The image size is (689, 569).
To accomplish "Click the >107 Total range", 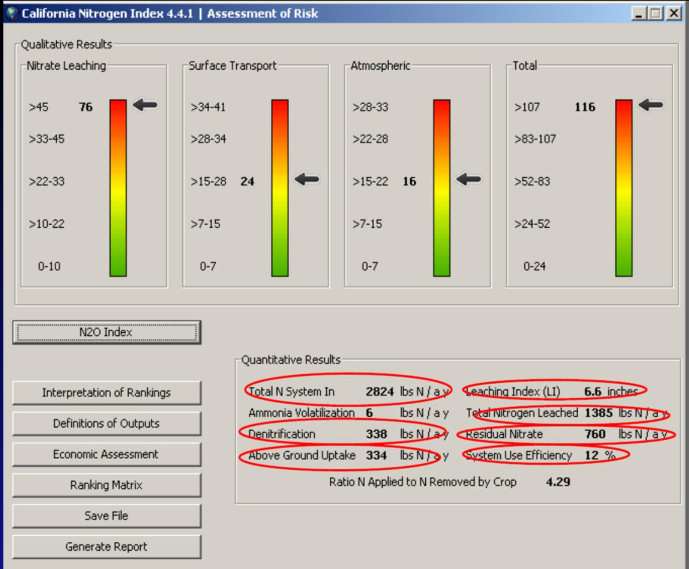I will [x=527, y=107].
